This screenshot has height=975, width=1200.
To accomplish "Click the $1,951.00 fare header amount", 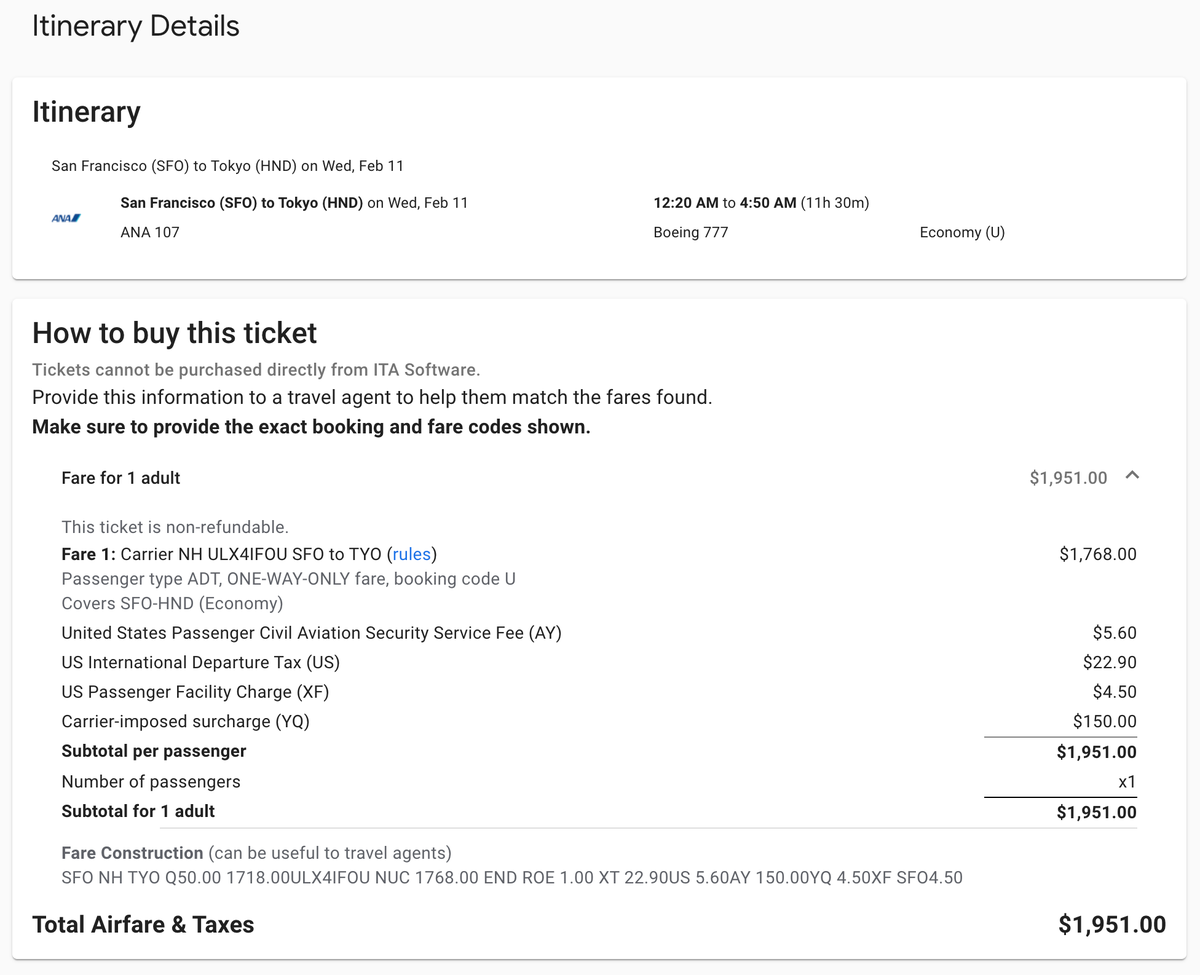I will tap(1068, 478).
